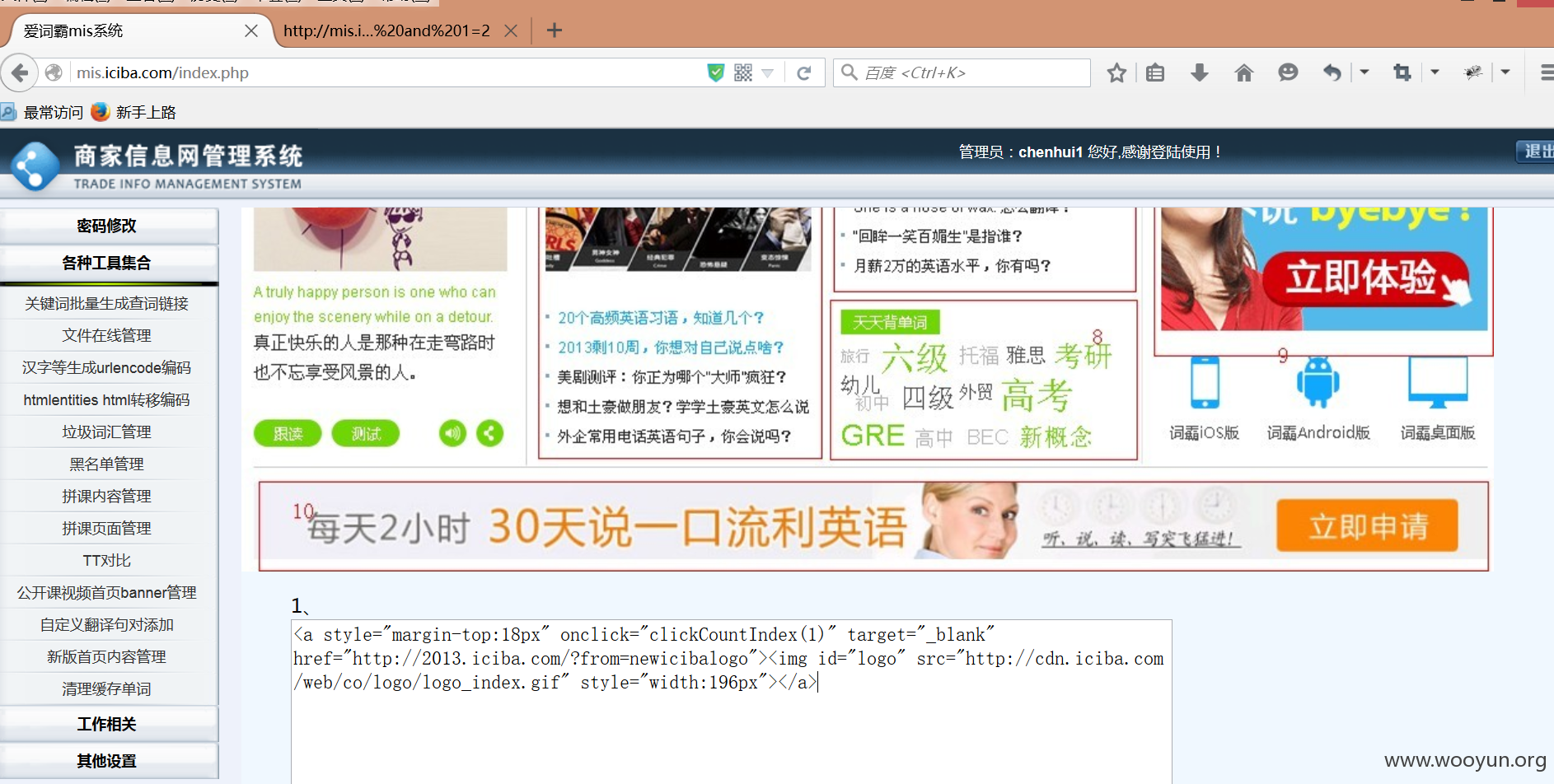Click the 词霸桌面版 monitor icon

[1438, 382]
